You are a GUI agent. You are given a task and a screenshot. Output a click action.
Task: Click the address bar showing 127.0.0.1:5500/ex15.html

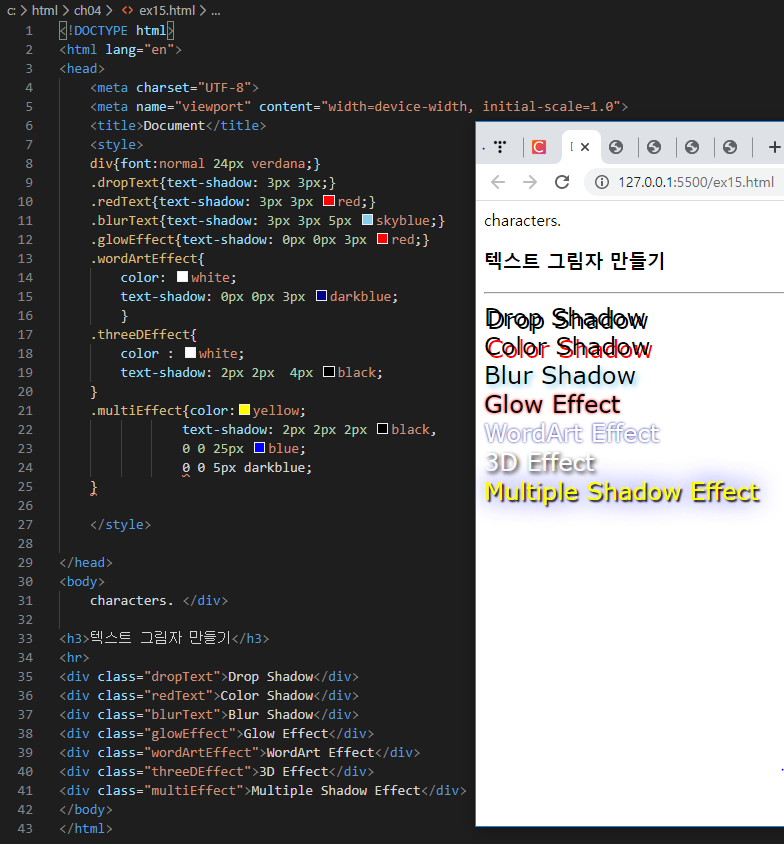point(696,182)
